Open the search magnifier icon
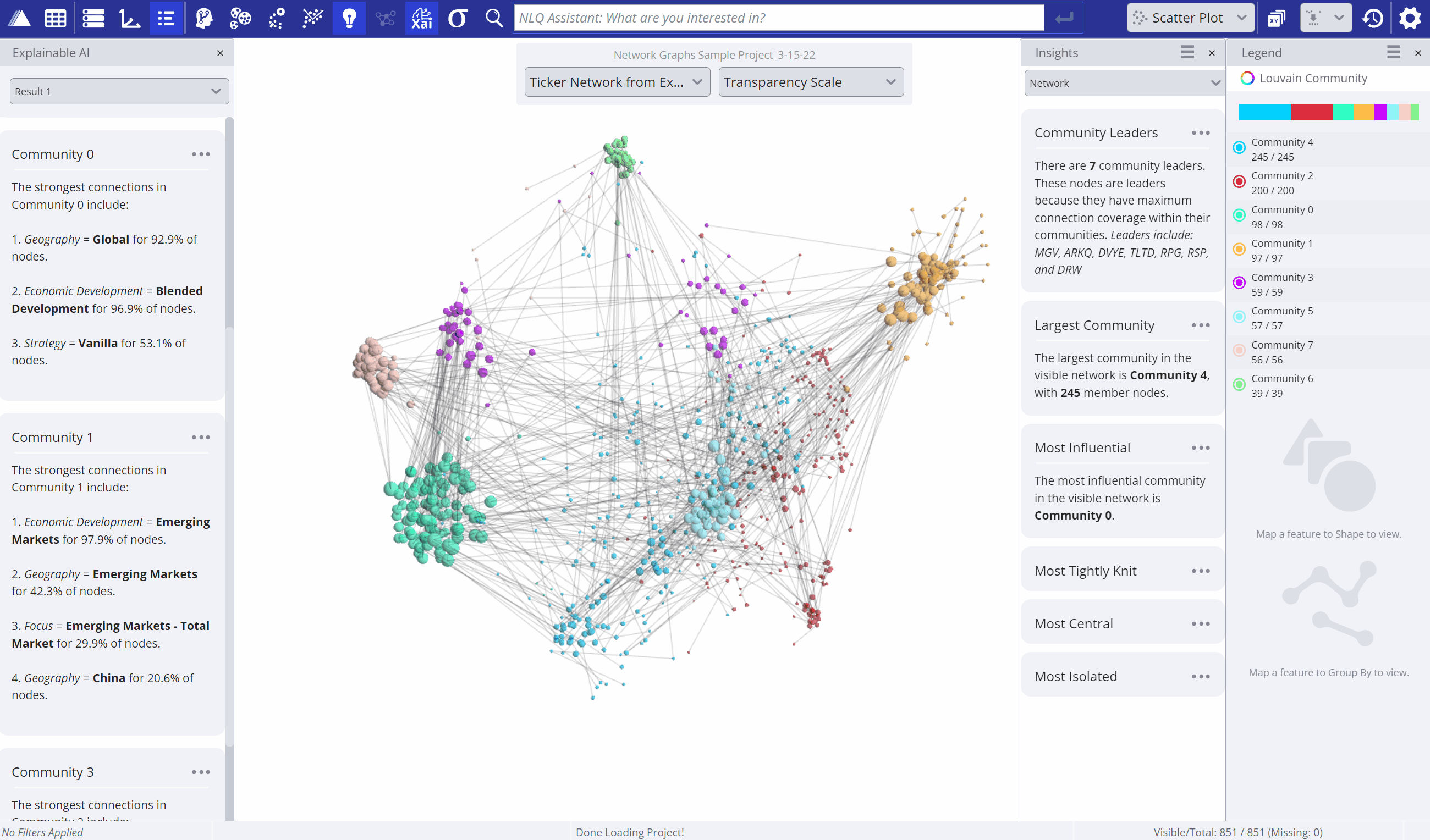 tap(493, 18)
